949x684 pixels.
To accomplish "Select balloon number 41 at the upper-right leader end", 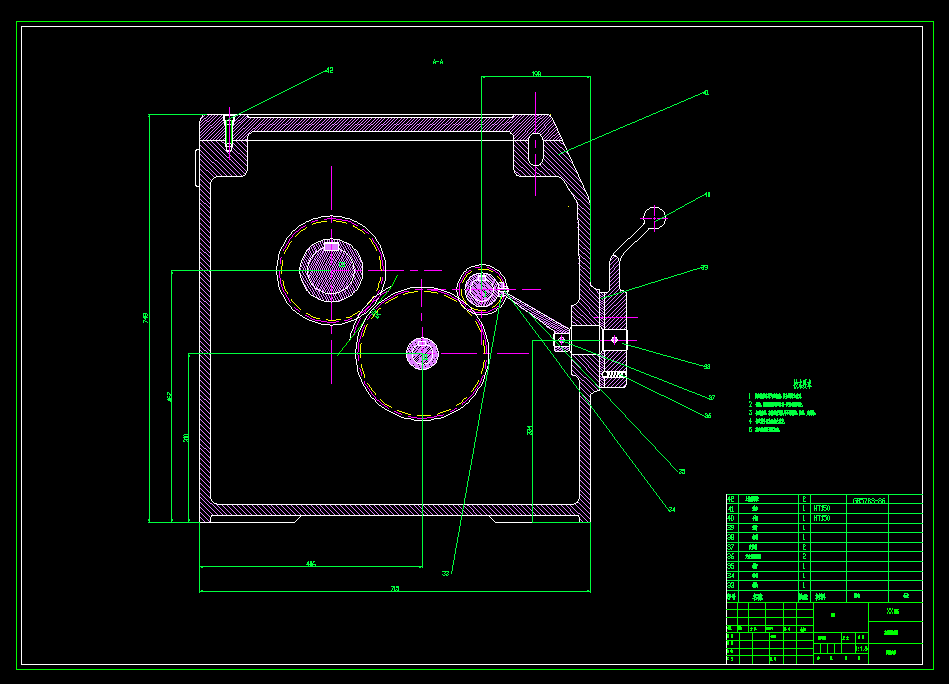I will pos(706,93).
